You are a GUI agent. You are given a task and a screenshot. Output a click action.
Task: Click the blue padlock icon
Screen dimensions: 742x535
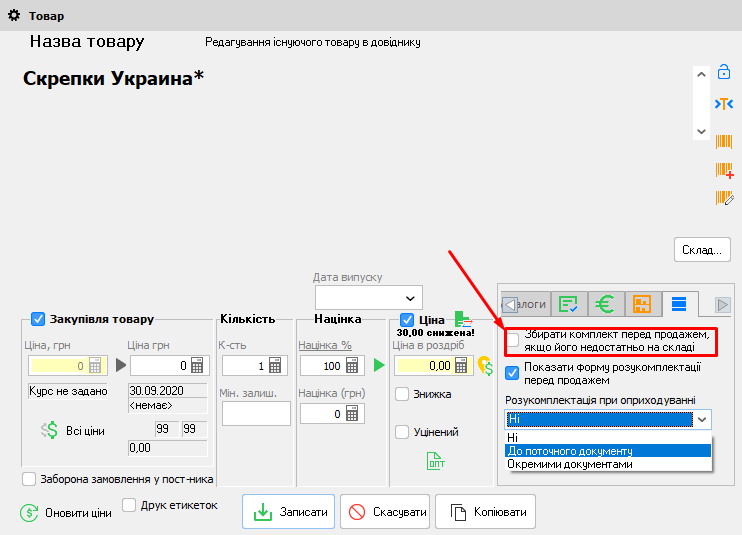point(724,73)
